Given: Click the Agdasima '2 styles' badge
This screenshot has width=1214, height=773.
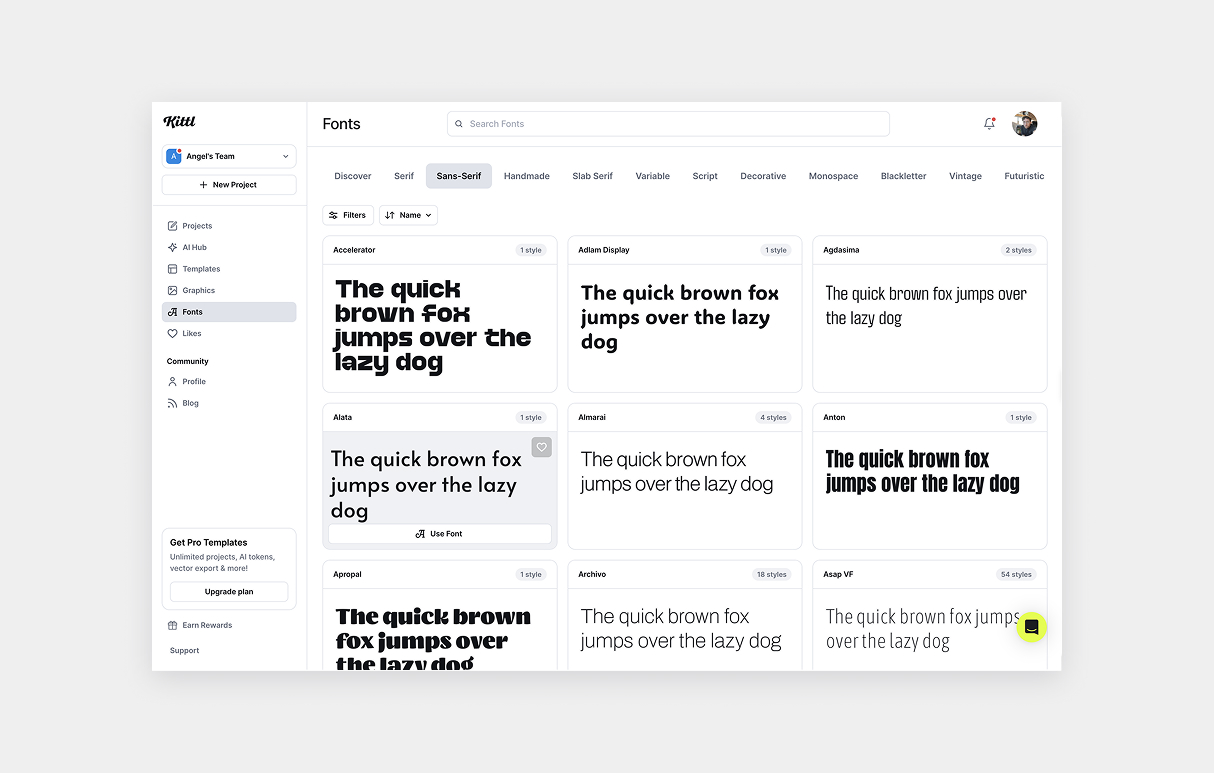Looking at the screenshot, I should (x=1018, y=250).
